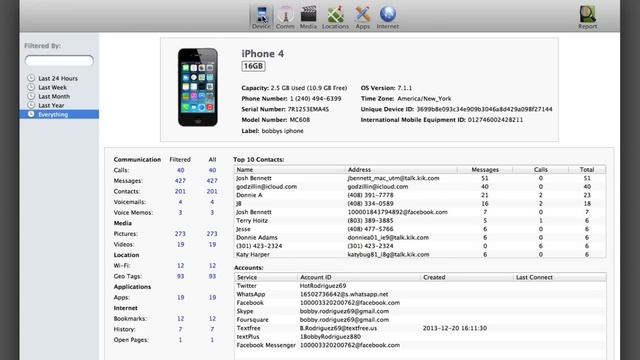Click the Textfree created date 2013-12-20
This screenshot has width=640, height=360.
(x=454, y=328)
